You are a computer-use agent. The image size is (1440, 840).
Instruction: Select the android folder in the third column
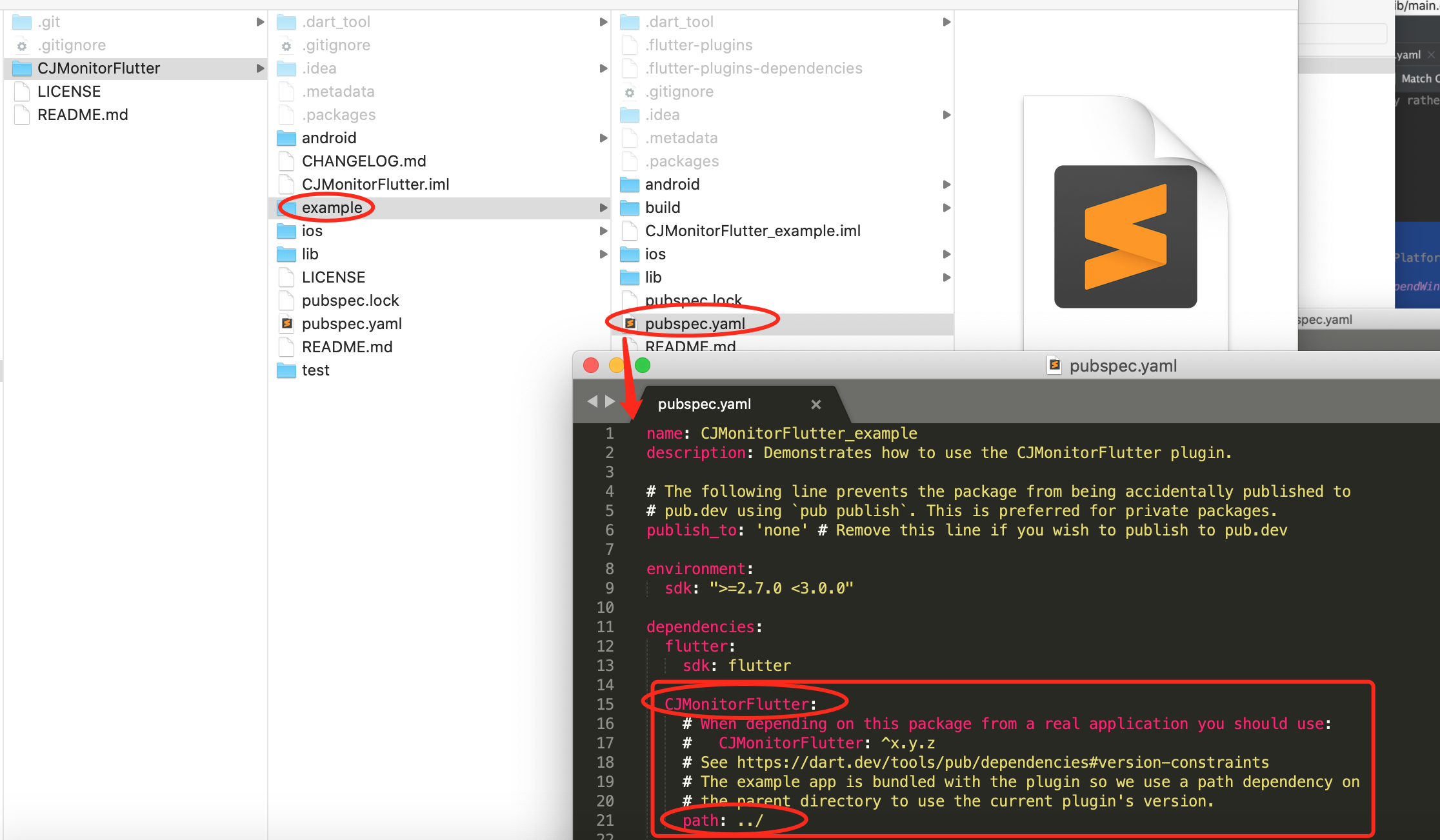coord(672,185)
